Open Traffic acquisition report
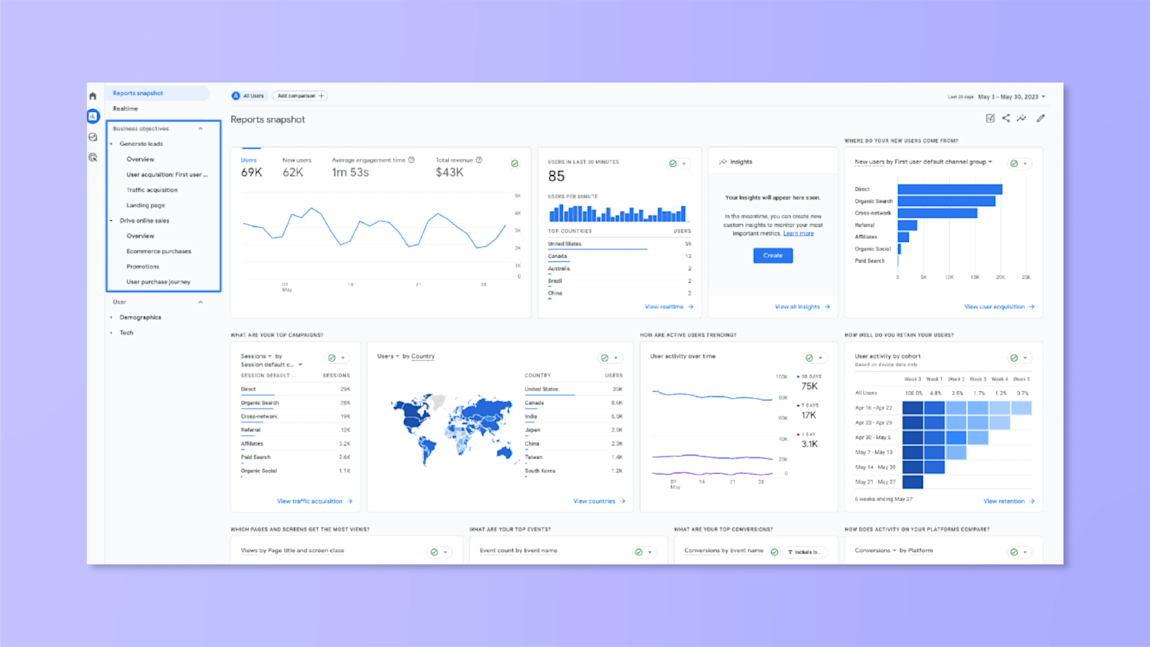Screen dimensions: 1150x647 (x=152, y=190)
